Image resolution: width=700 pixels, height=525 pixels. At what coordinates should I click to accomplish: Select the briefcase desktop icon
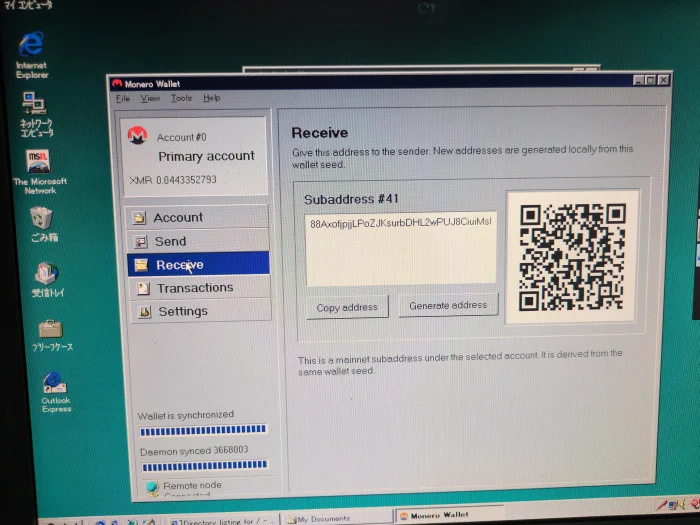click(51, 335)
